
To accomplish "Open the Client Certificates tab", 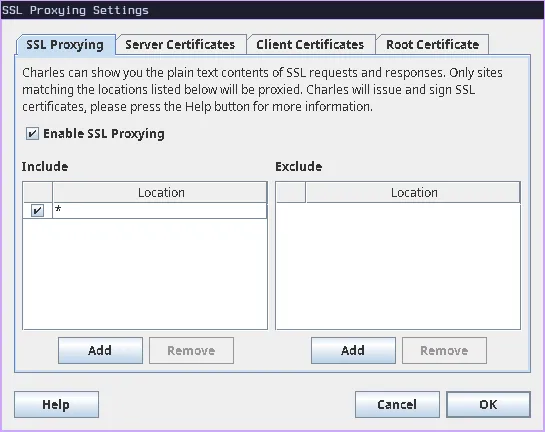I will pos(310,44).
